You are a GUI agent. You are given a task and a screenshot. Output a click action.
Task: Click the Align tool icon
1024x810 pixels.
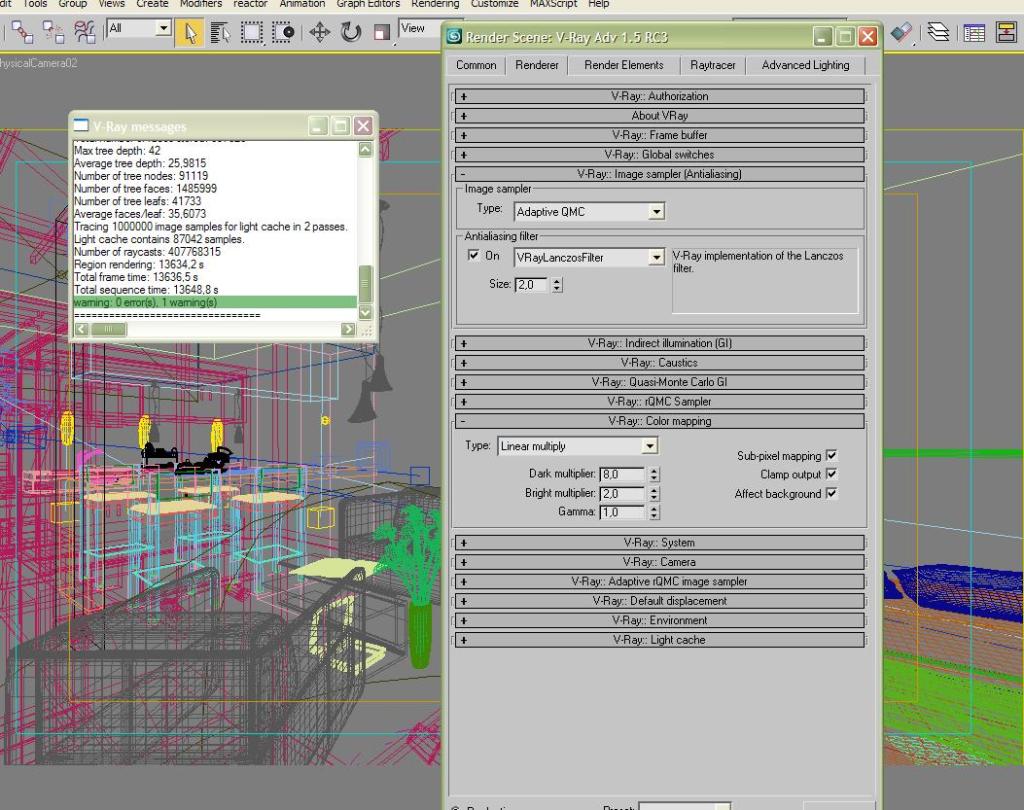pos(902,31)
